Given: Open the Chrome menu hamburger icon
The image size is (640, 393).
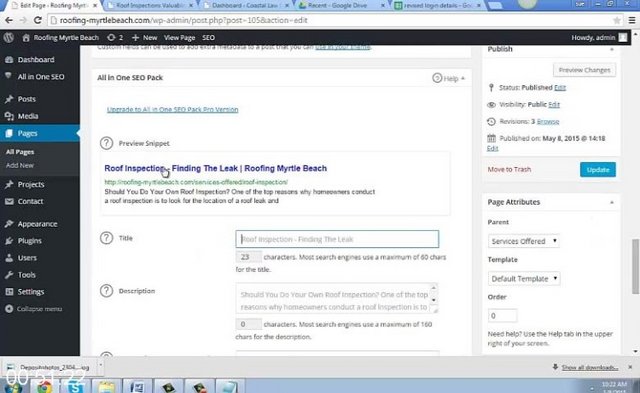Looking at the screenshot, I should click(632, 20).
